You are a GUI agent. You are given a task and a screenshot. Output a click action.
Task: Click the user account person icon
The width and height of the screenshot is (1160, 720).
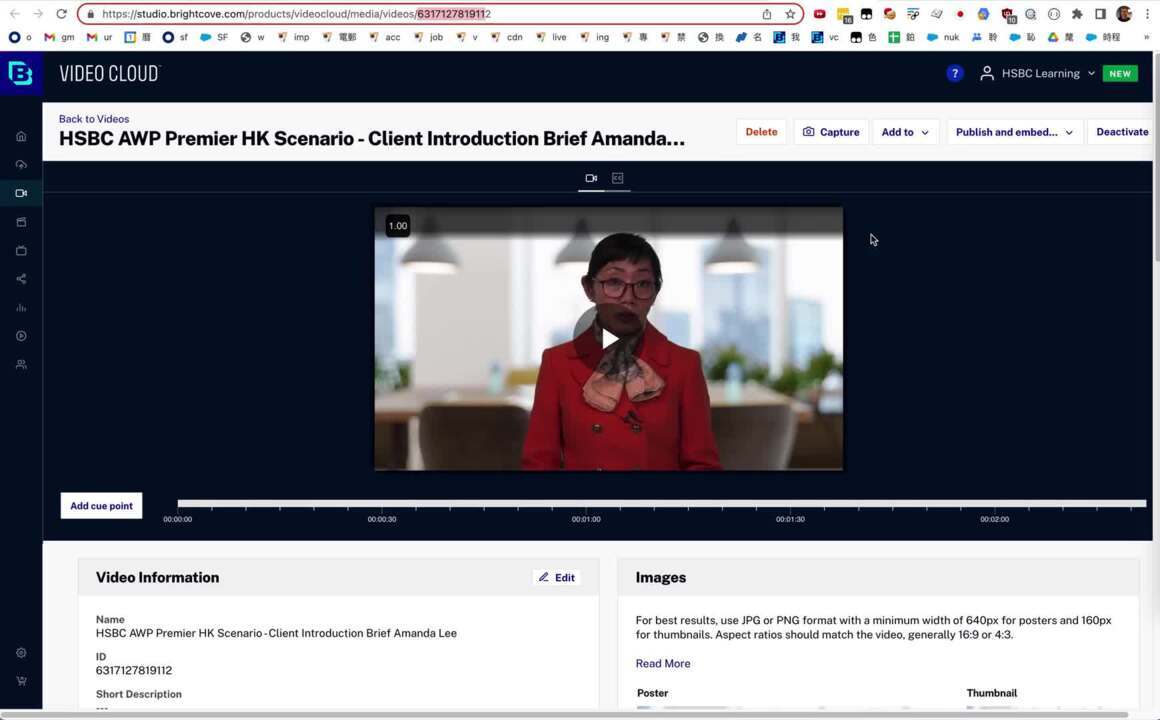pos(986,73)
